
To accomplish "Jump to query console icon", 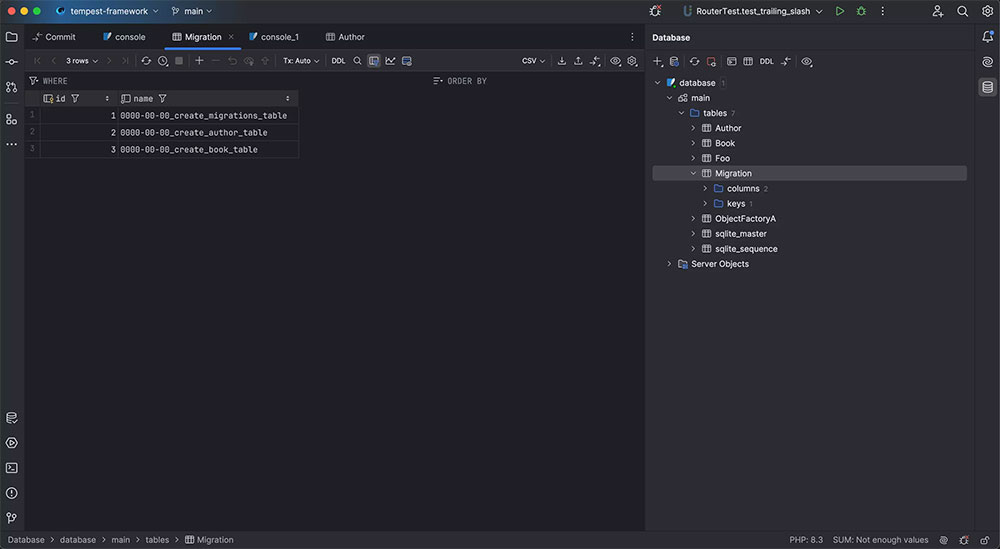I will click(732, 61).
